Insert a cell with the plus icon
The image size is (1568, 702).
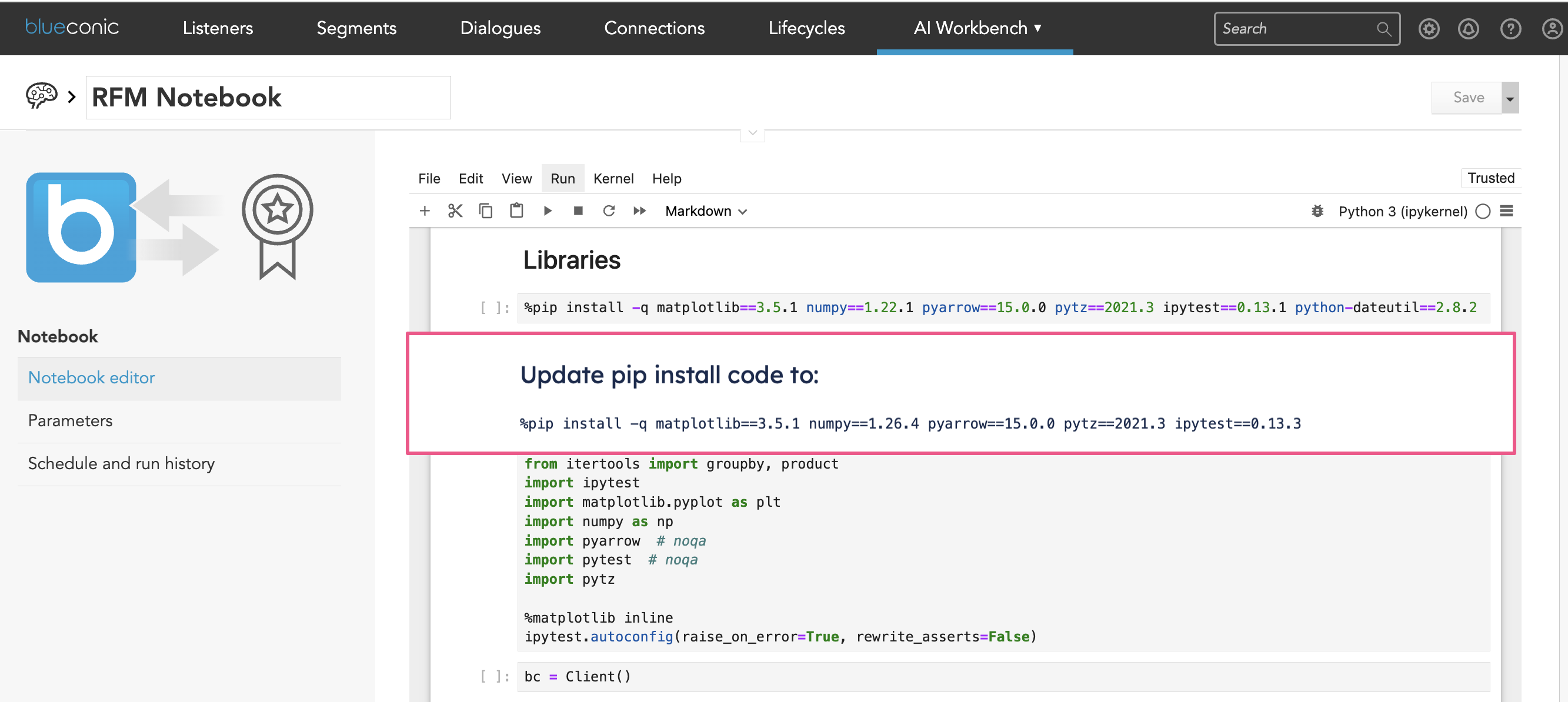tap(424, 211)
